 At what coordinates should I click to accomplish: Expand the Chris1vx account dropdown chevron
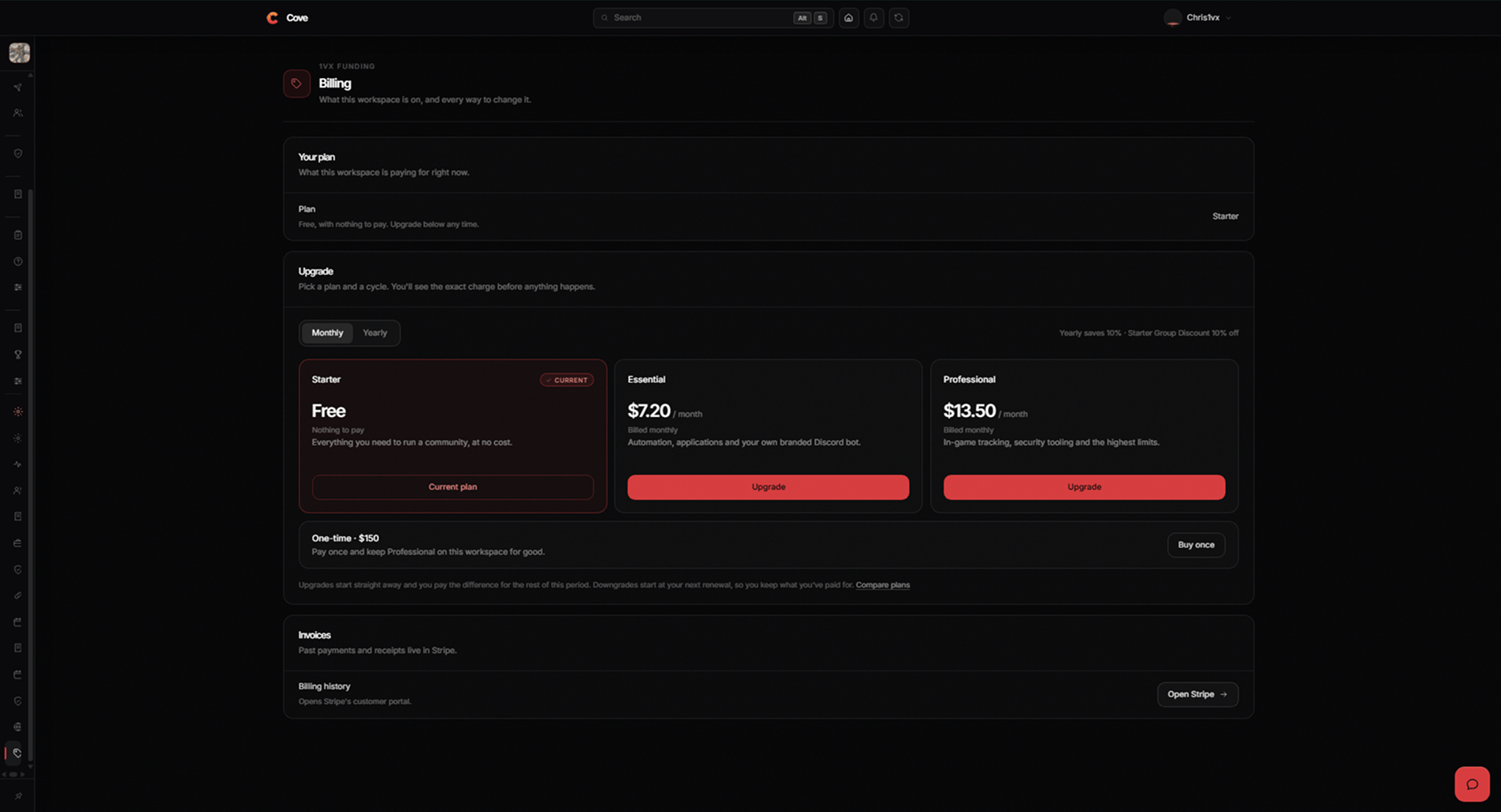1228,18
